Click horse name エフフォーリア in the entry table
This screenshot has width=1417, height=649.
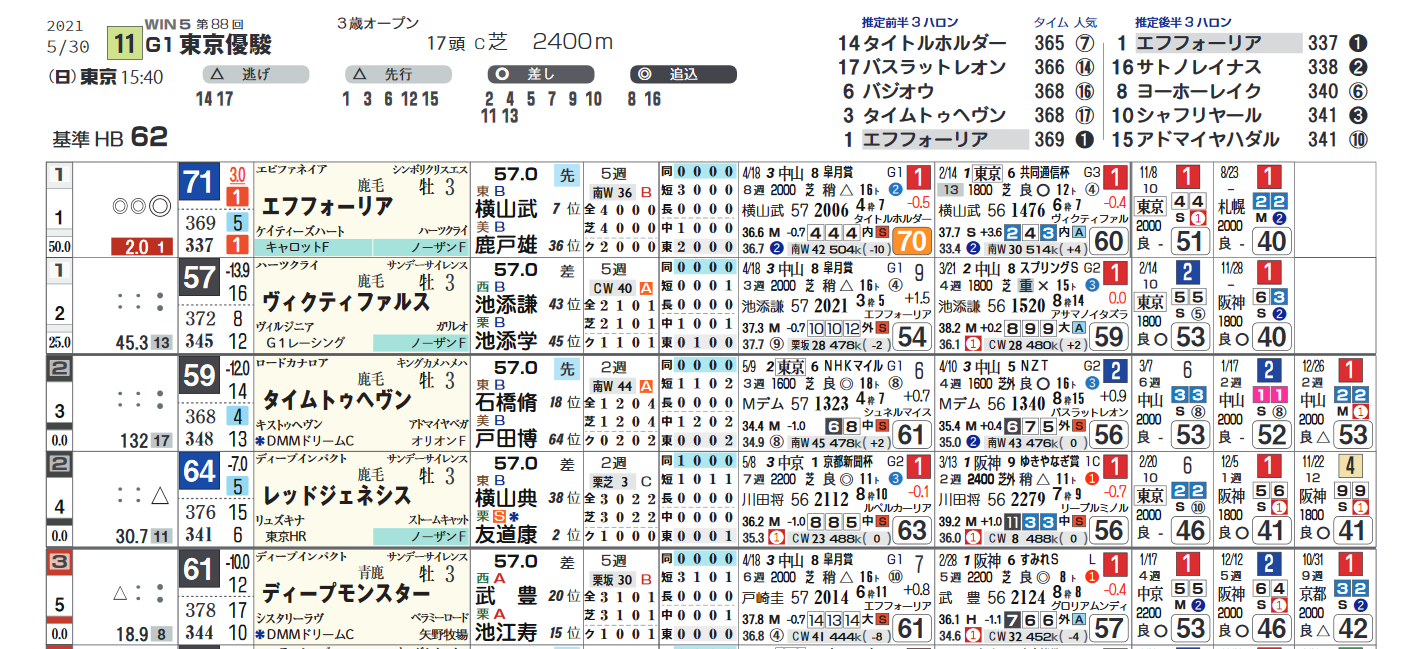tap(326, 207)
